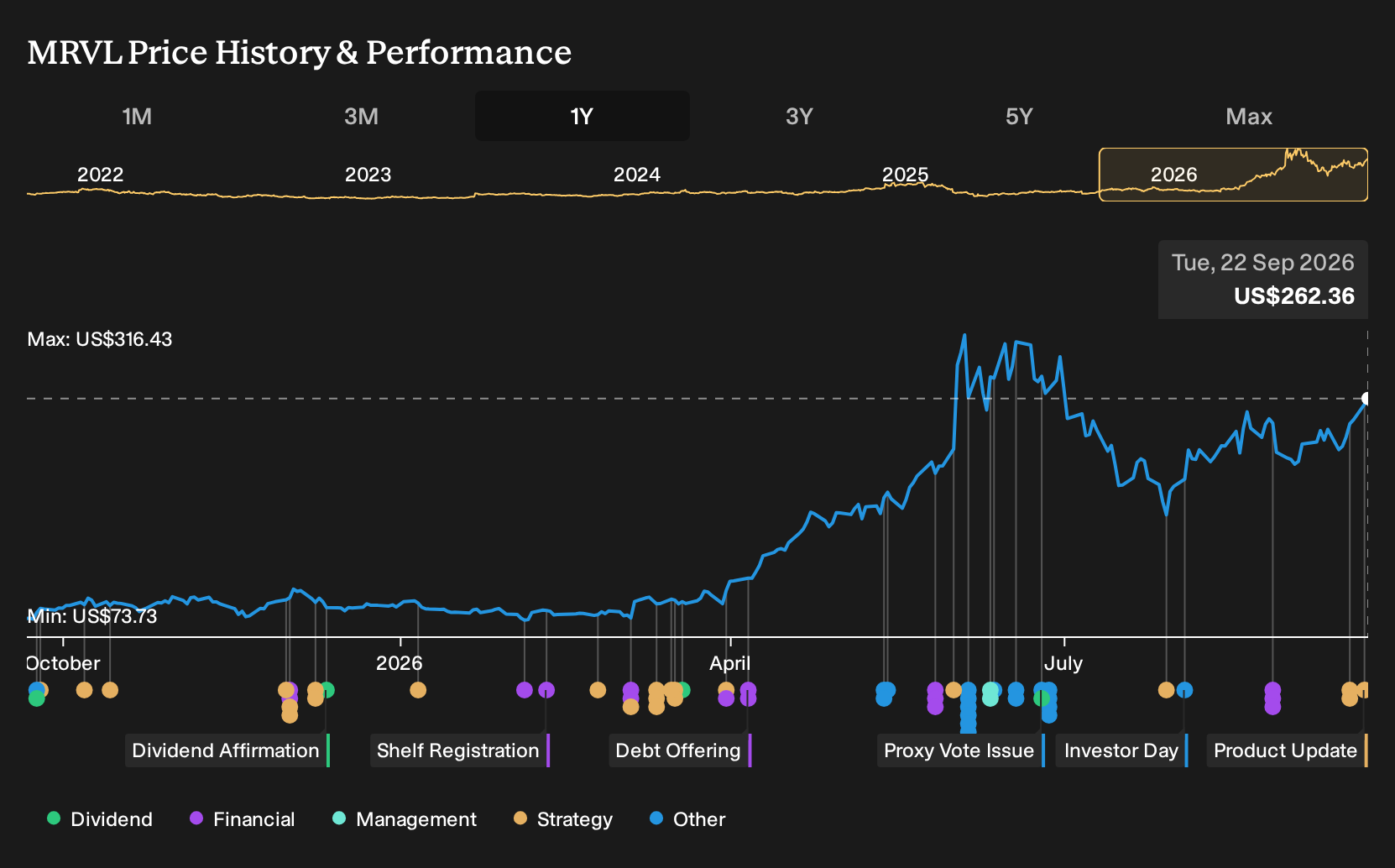Jump to 2023 on overview timeline
Viewport: 1395px width, 868px height.
368,175
